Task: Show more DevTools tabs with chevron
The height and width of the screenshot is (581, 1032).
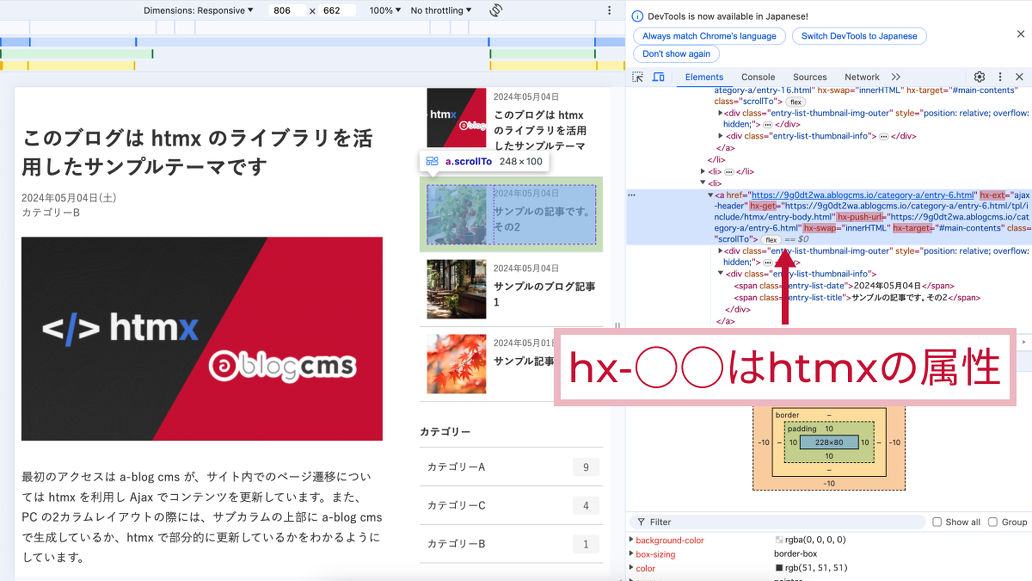Action: (x=896, y=77)
